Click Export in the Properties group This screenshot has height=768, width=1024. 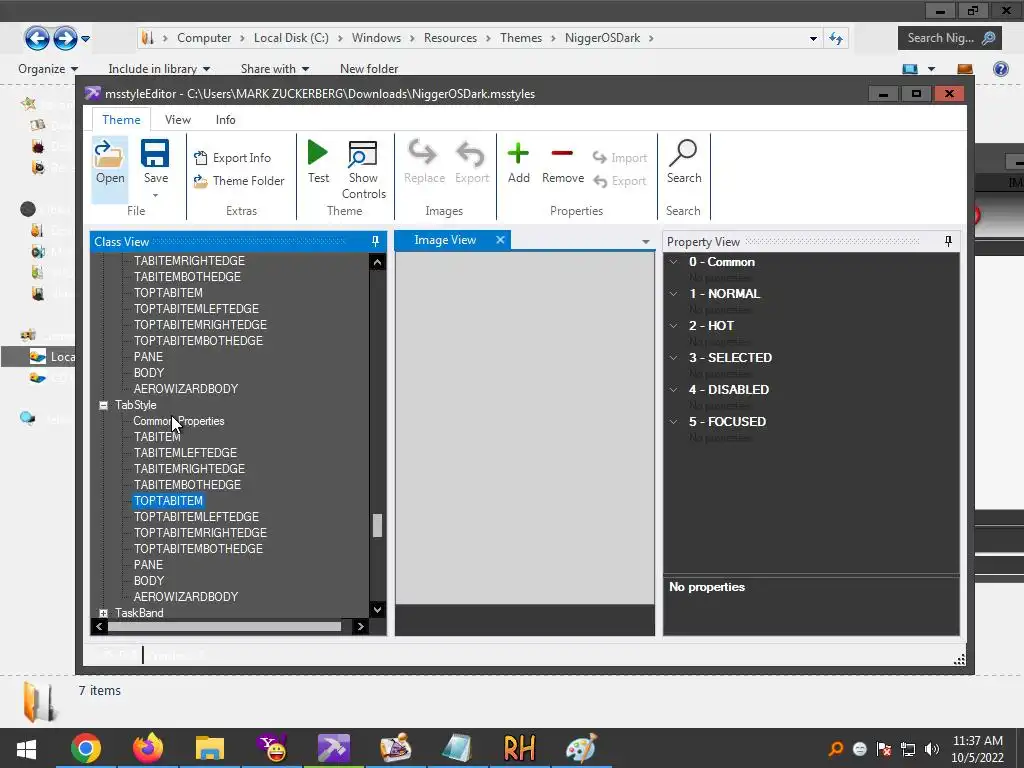point(620,181)
